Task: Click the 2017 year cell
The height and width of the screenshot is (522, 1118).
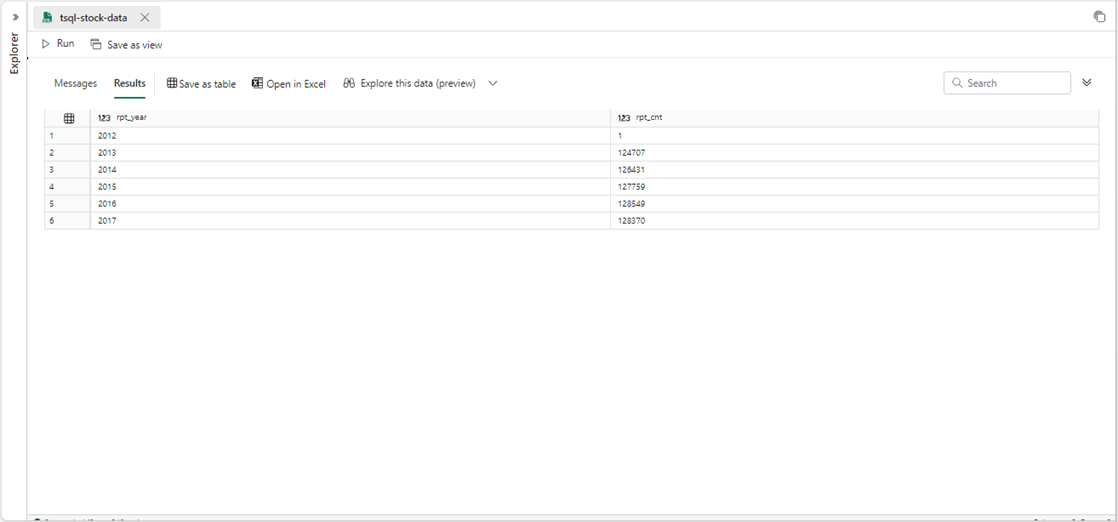Action: [x=350, y=221]
